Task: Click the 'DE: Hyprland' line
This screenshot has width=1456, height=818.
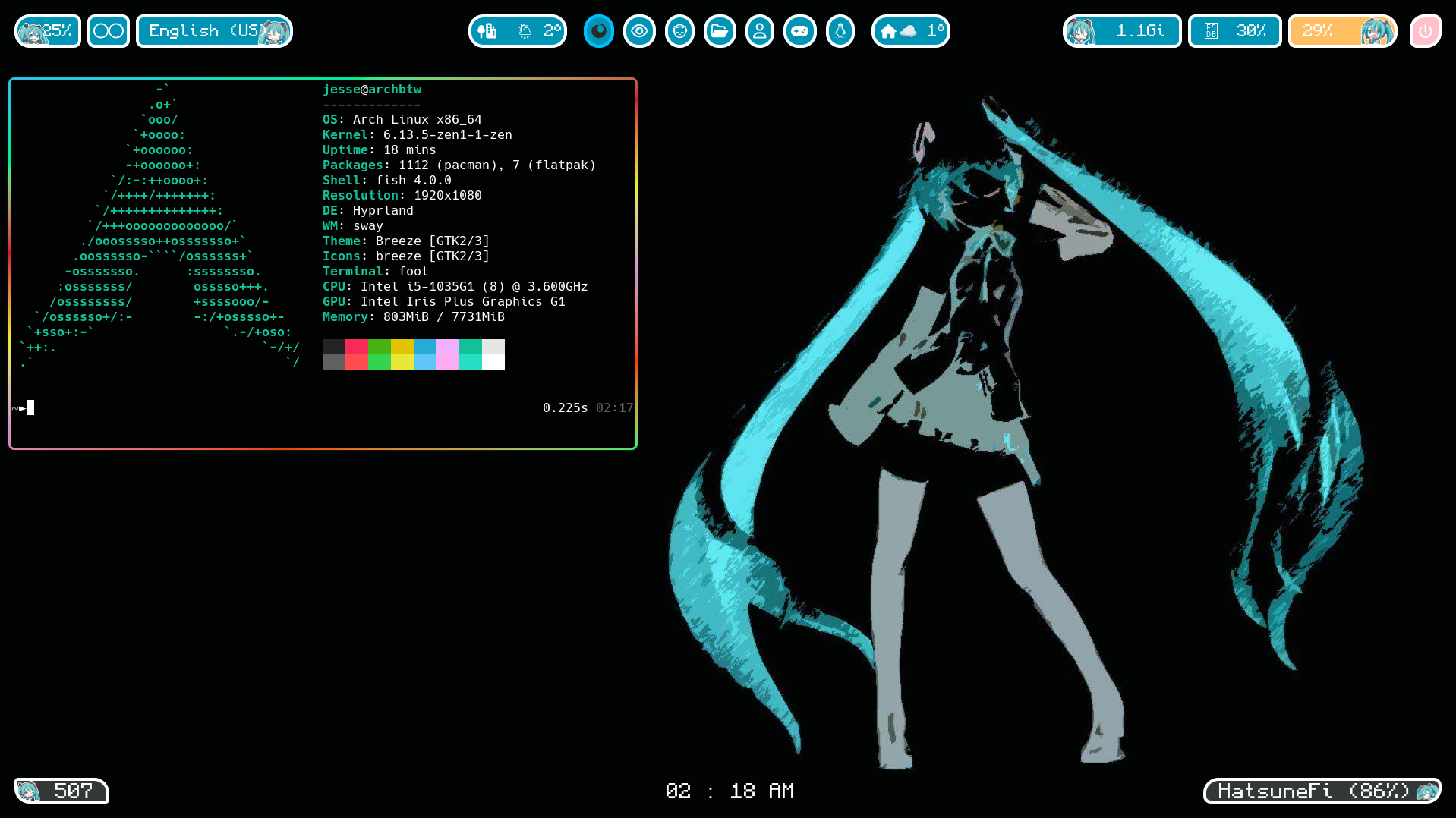Action: pyautogui.click(x=368, y=210)
